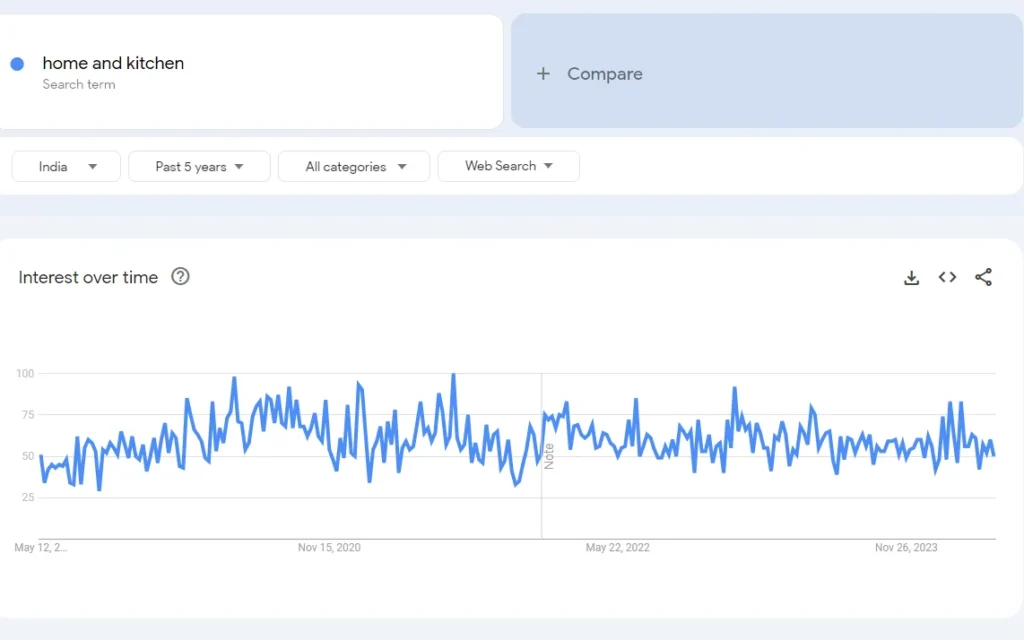Edit the home and kitchen search term

[113, 63]
